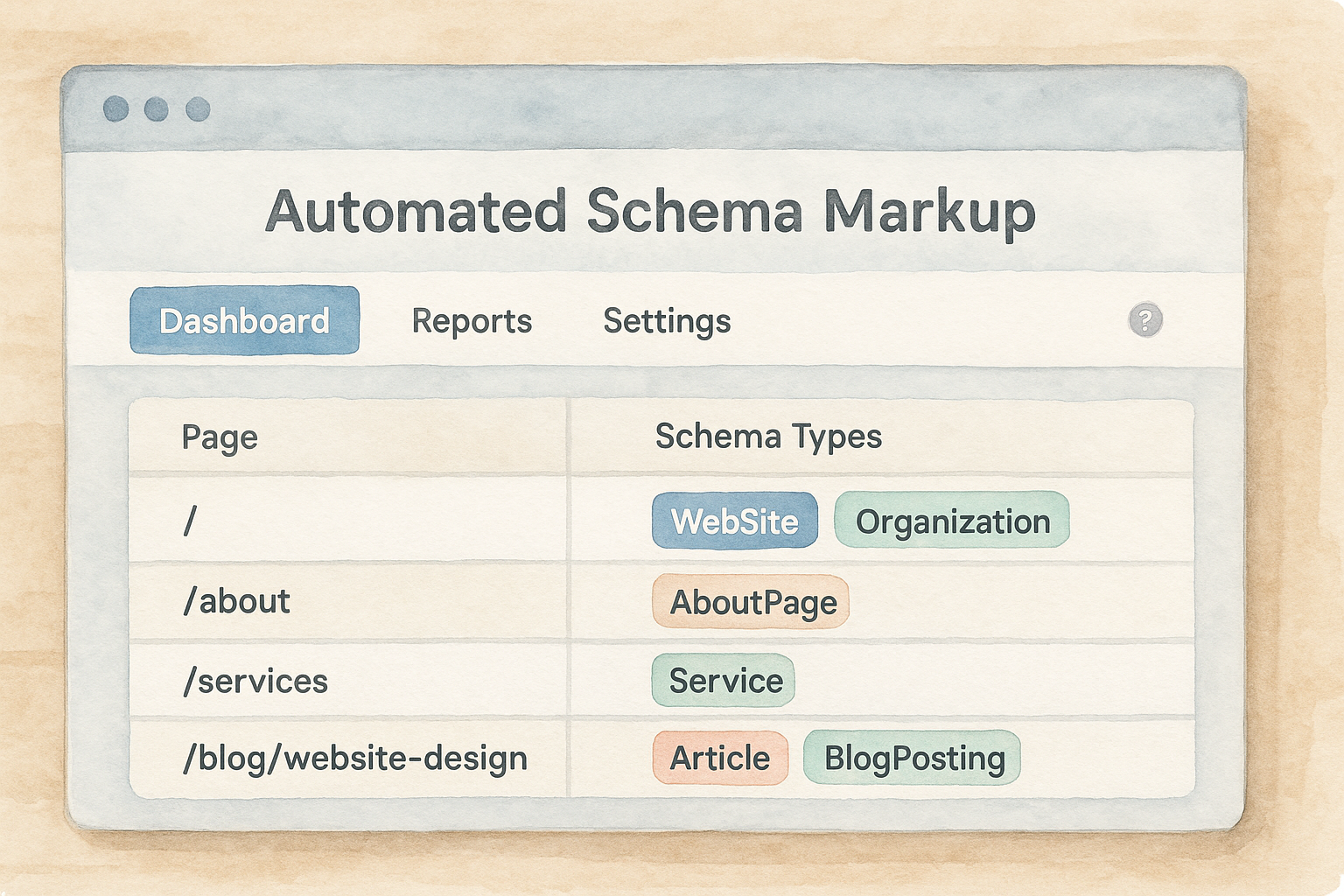Click the Article schema tag
This screenshot has width=1344, height=896.
(719, 759)
